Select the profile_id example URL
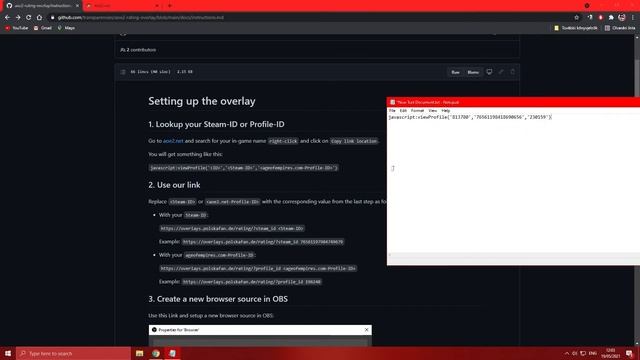This screenshot has height=360, width=640. [252, 282]
